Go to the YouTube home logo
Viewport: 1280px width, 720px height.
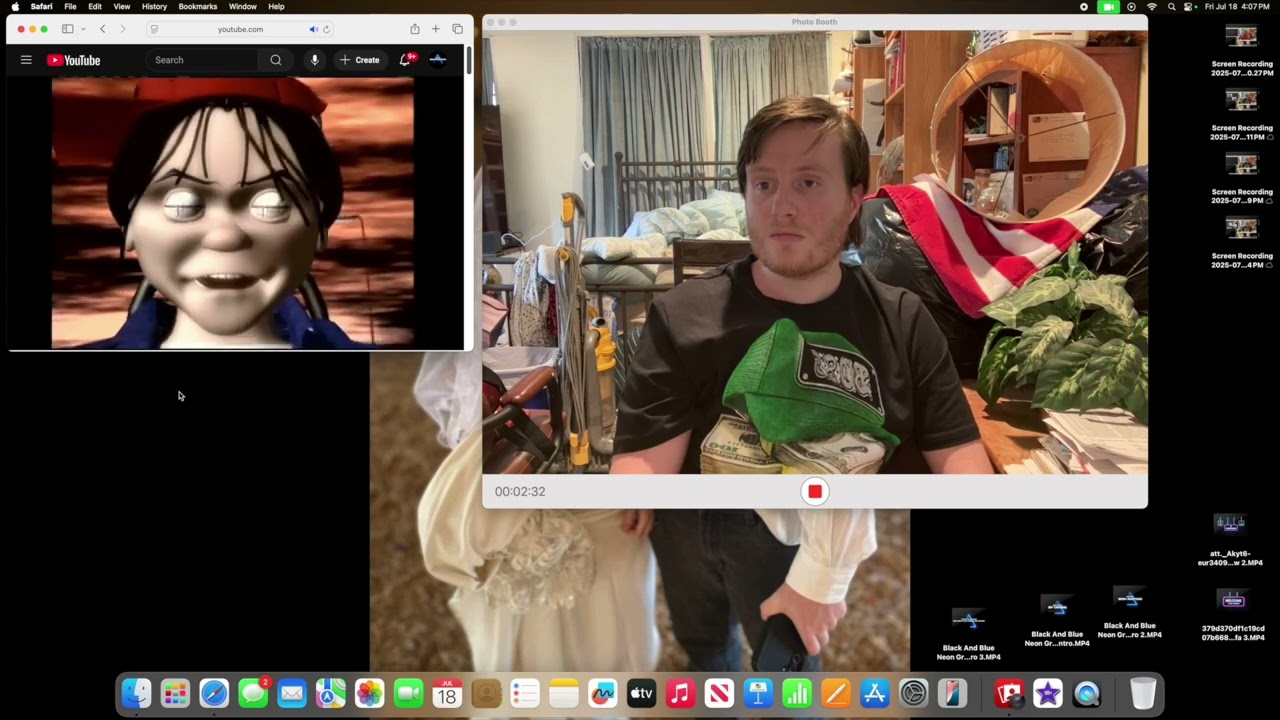point(73,60)
